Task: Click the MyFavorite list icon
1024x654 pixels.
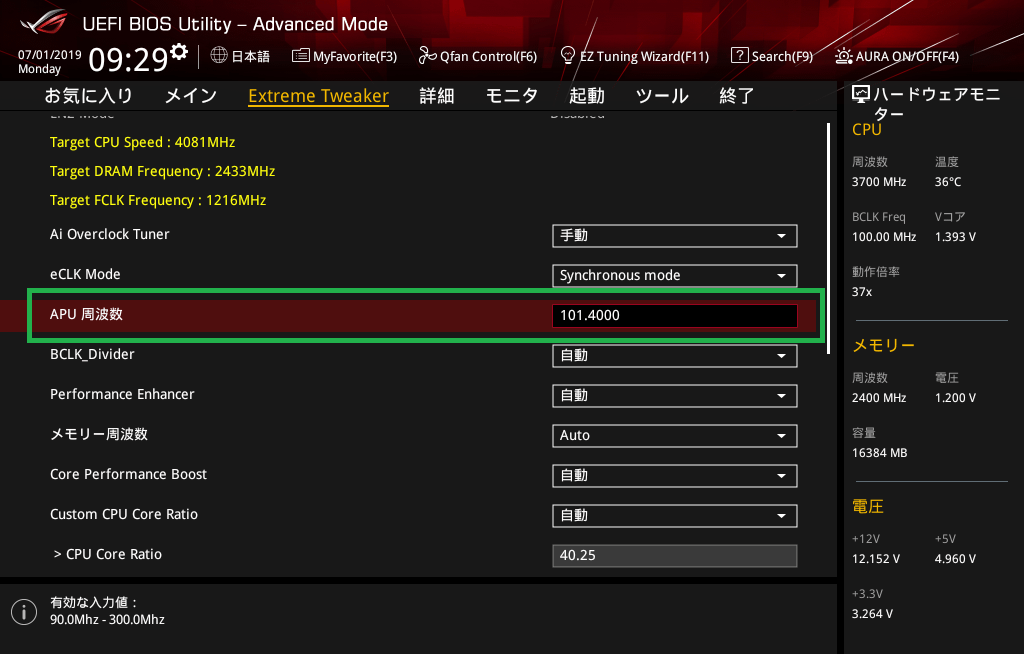Action: pos(300,56)
